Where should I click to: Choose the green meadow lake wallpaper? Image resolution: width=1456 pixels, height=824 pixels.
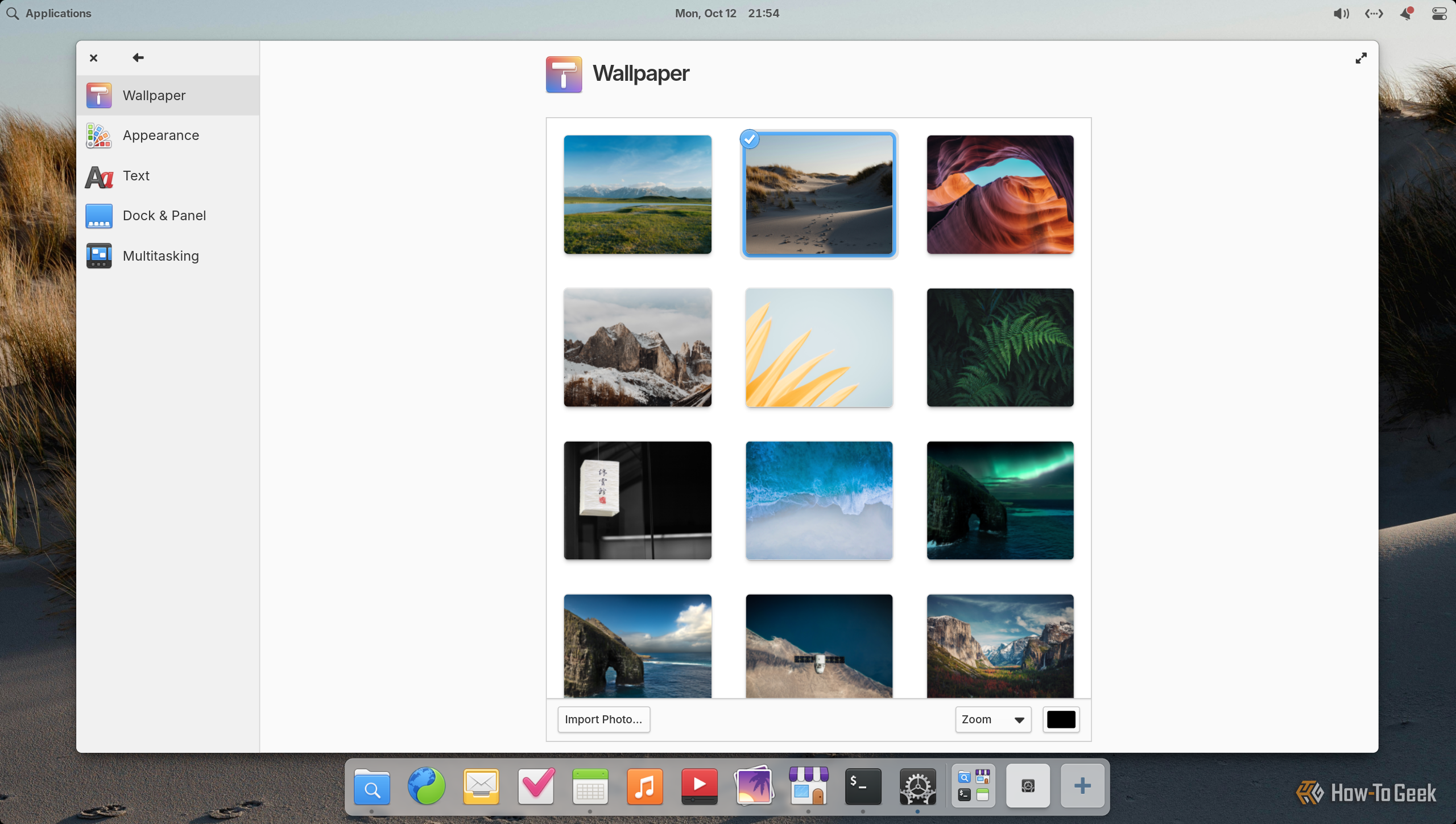pos(638,195)
